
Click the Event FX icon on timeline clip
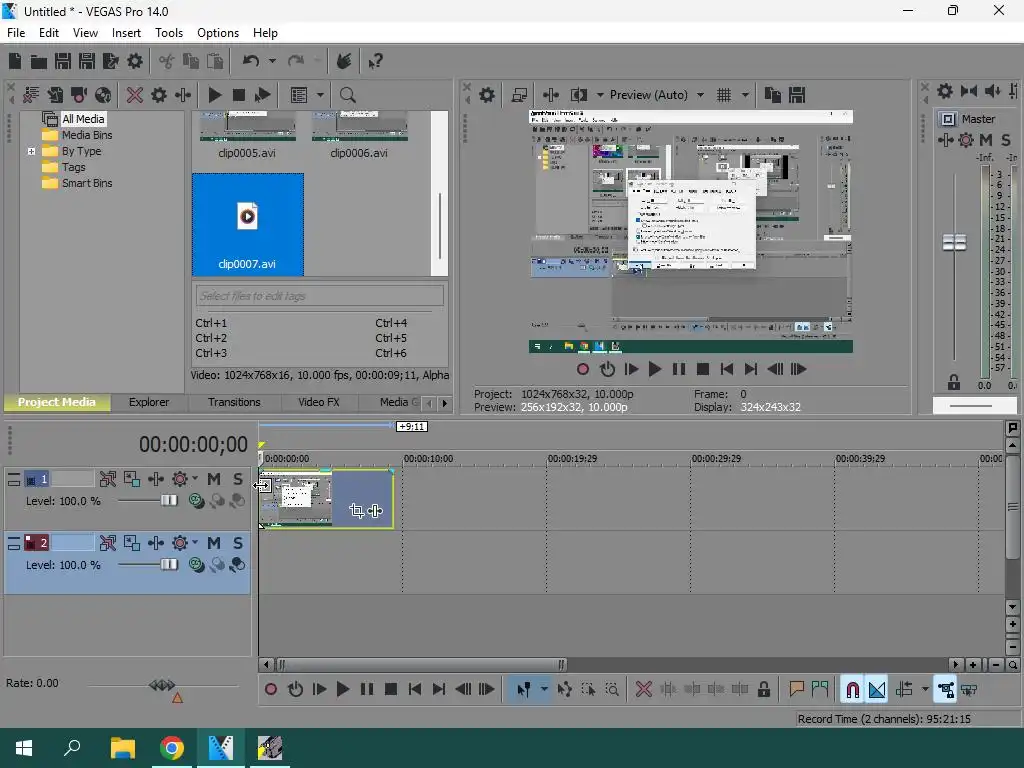375,511
